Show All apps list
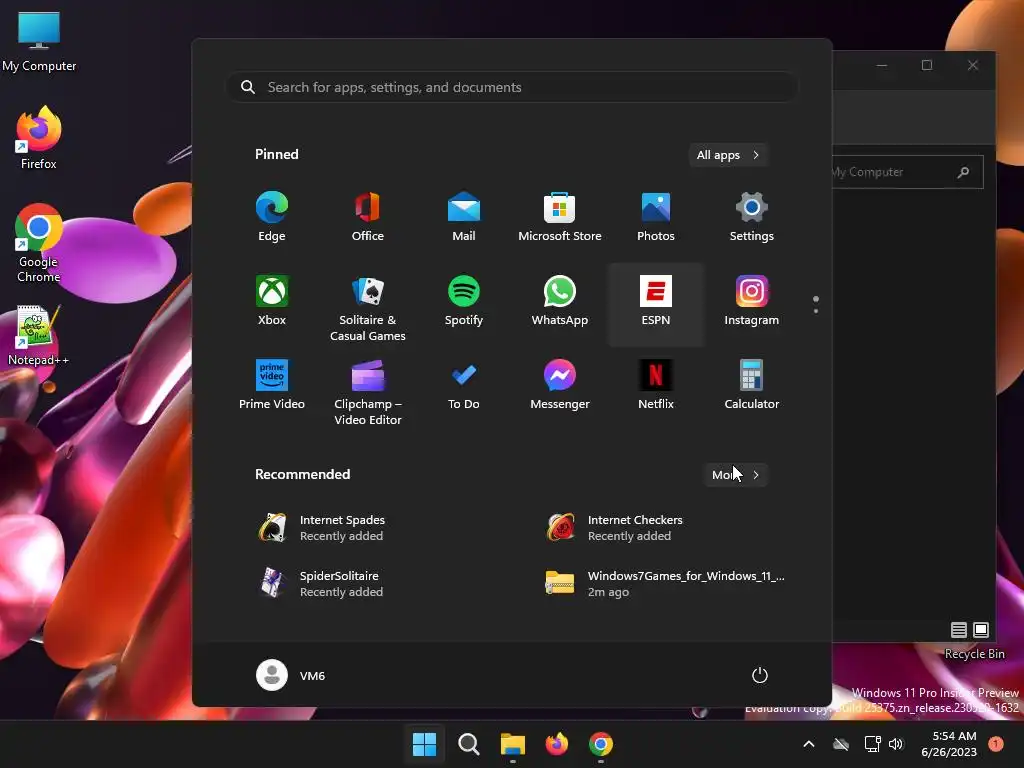 pyautogui.click(x=728, y=155)
